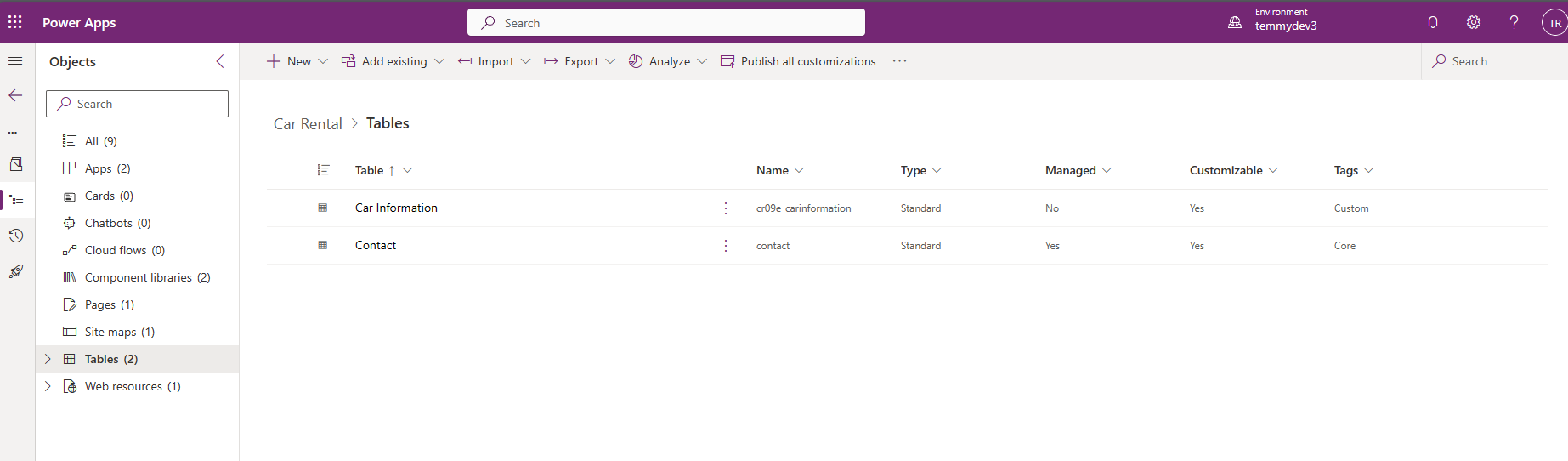Open the Customizable column dropdown
The image size is (1568, 461).
click(x=1273, y=170)
